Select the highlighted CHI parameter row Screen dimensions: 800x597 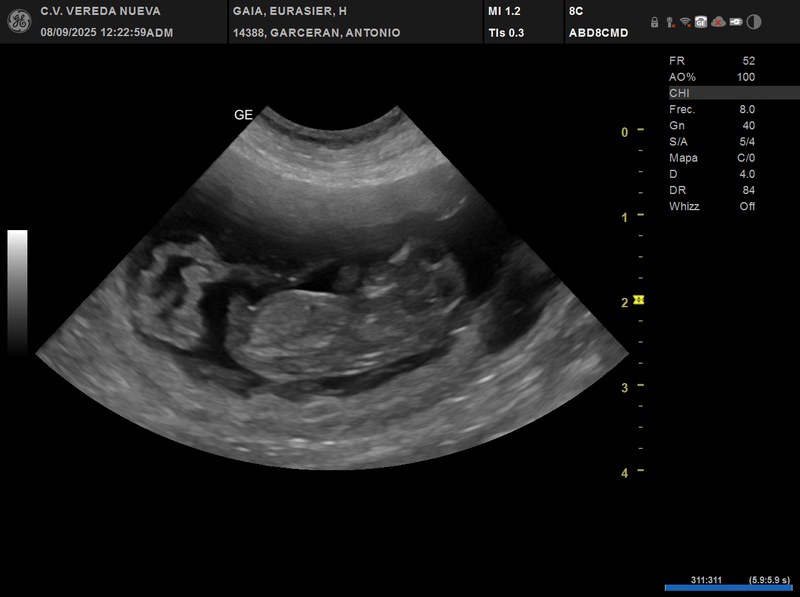tap(732, 93)
